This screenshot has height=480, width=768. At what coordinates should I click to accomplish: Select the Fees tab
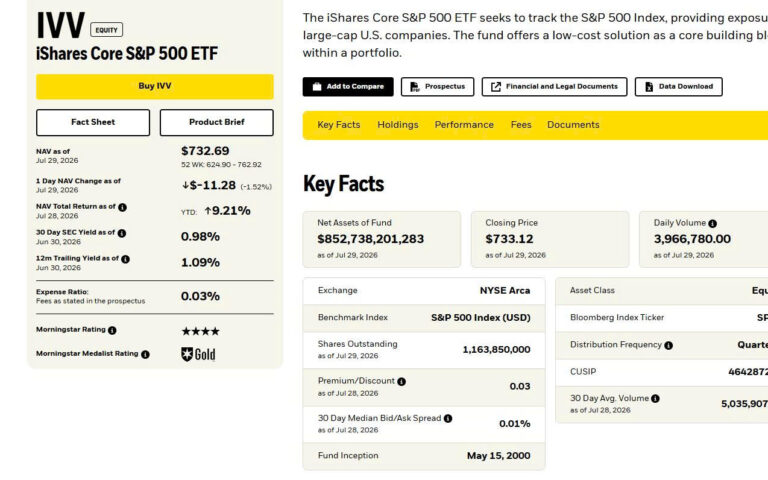[521, 125]
